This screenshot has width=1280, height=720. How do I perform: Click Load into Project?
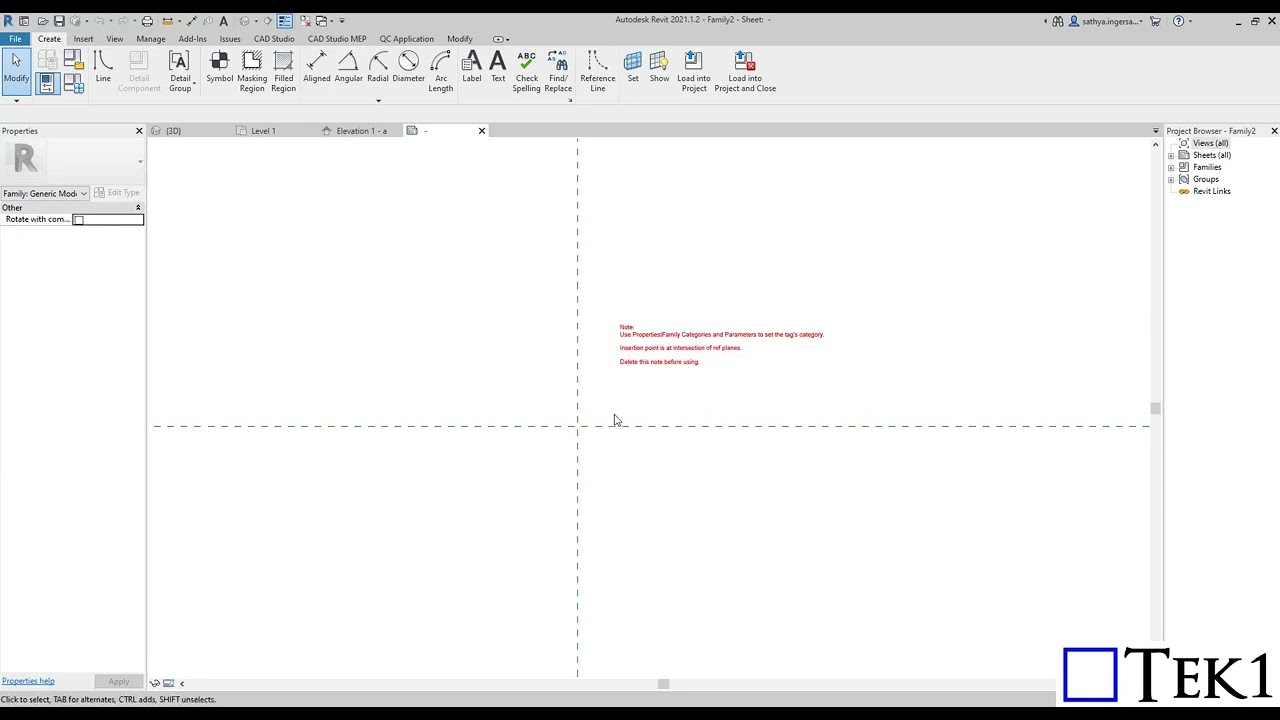694,71
